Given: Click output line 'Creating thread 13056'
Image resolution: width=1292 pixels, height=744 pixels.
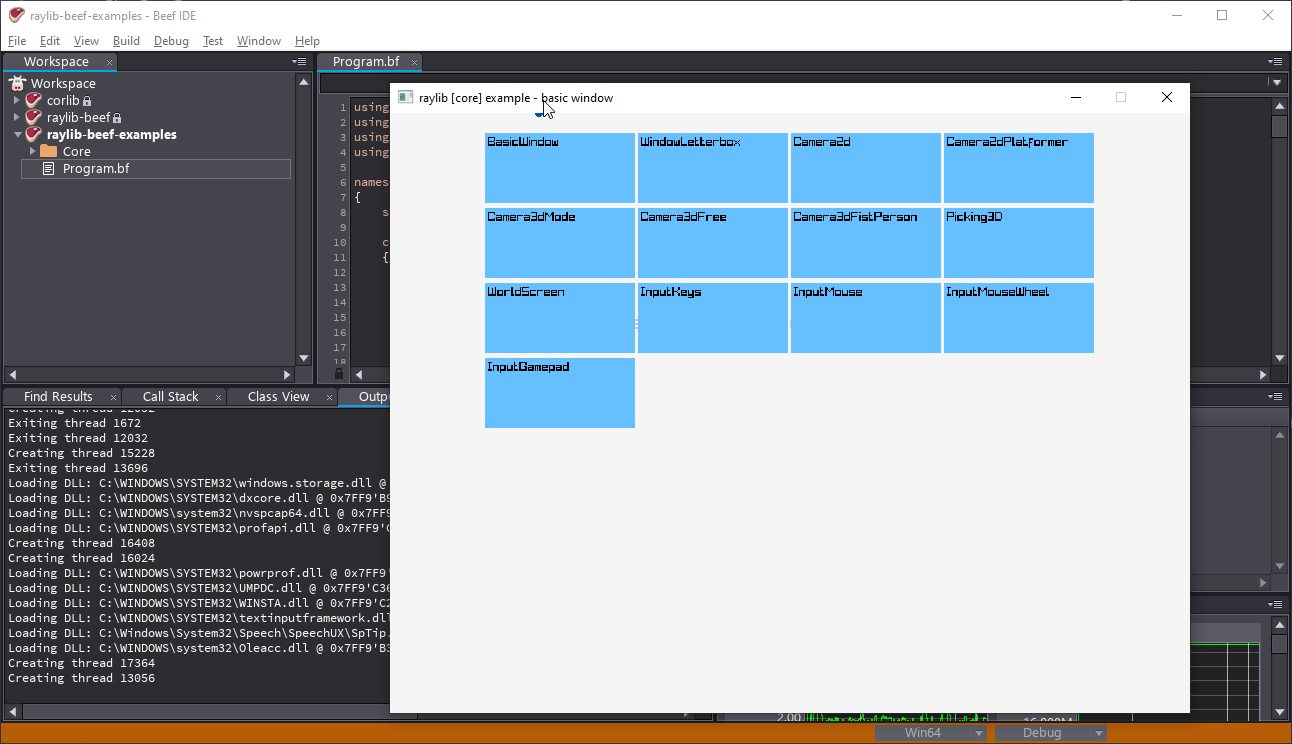Looking at the screenshot, I should click(82, 678).
